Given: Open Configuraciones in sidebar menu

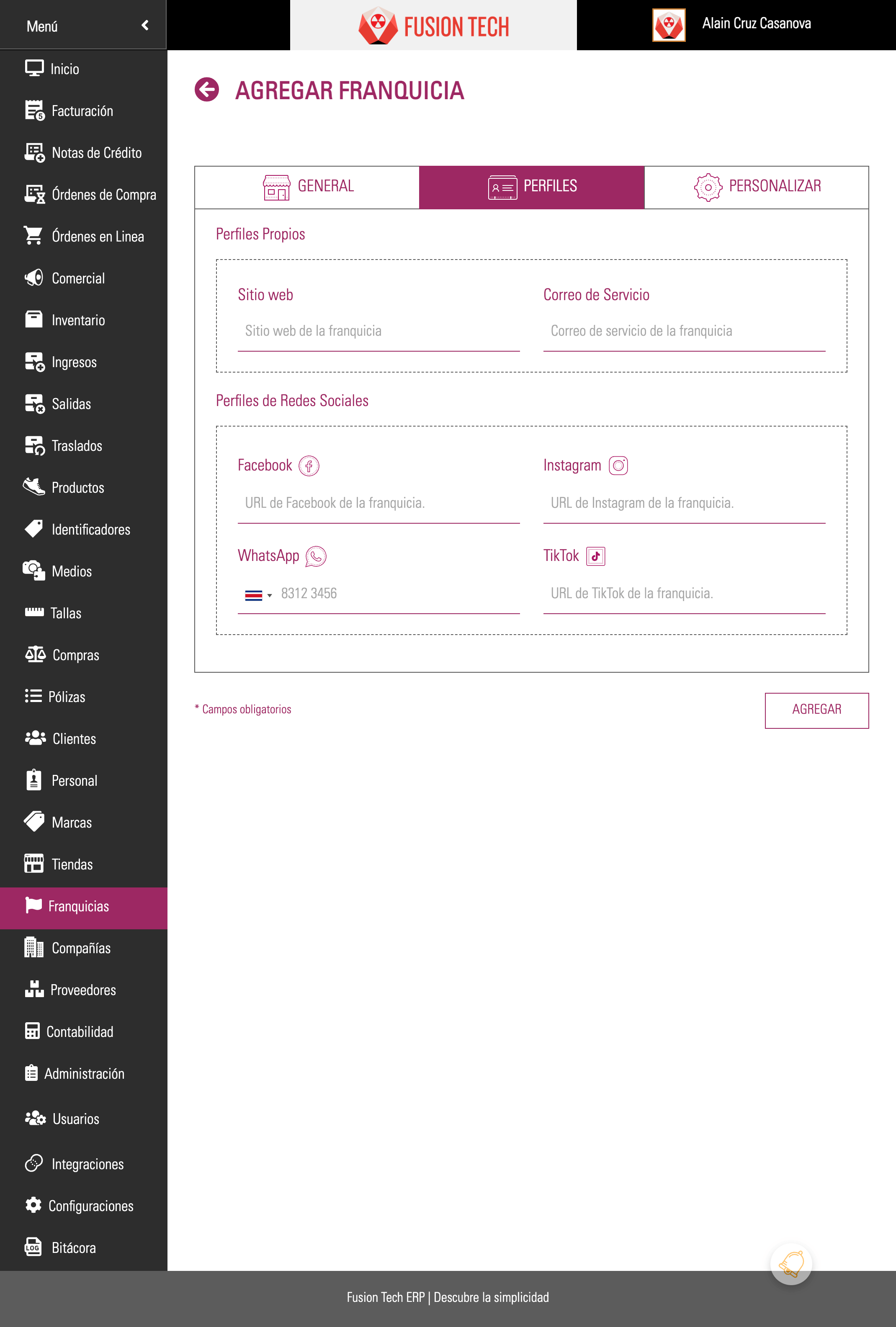Looking at the screenshot, I should tap(91, 1206).
